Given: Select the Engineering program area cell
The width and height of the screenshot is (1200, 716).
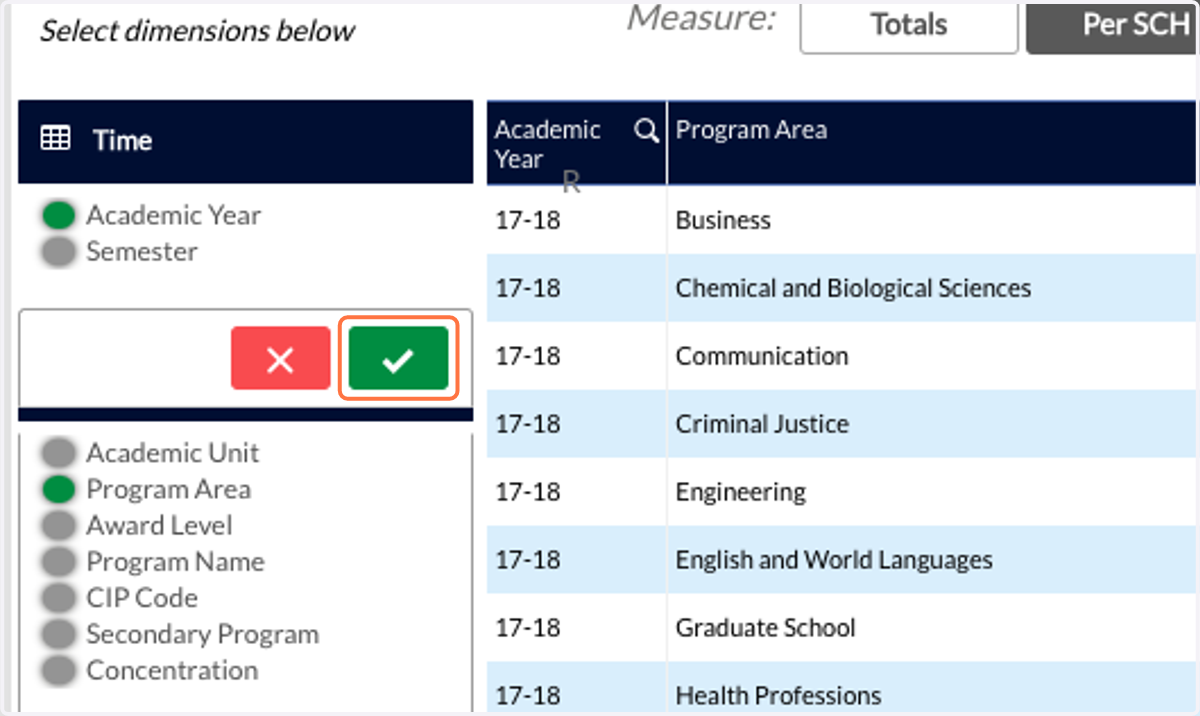Looking at the screenshot, I should pos(931,492).
